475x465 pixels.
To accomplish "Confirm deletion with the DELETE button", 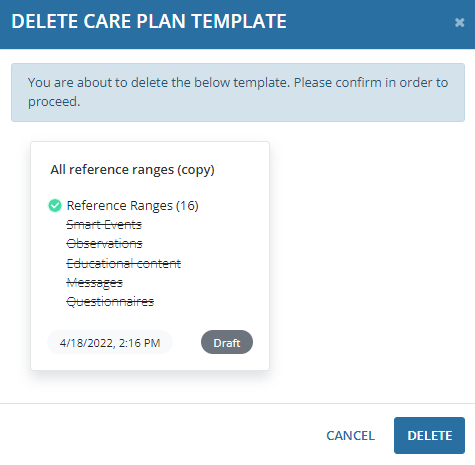I will coord(429,435).
